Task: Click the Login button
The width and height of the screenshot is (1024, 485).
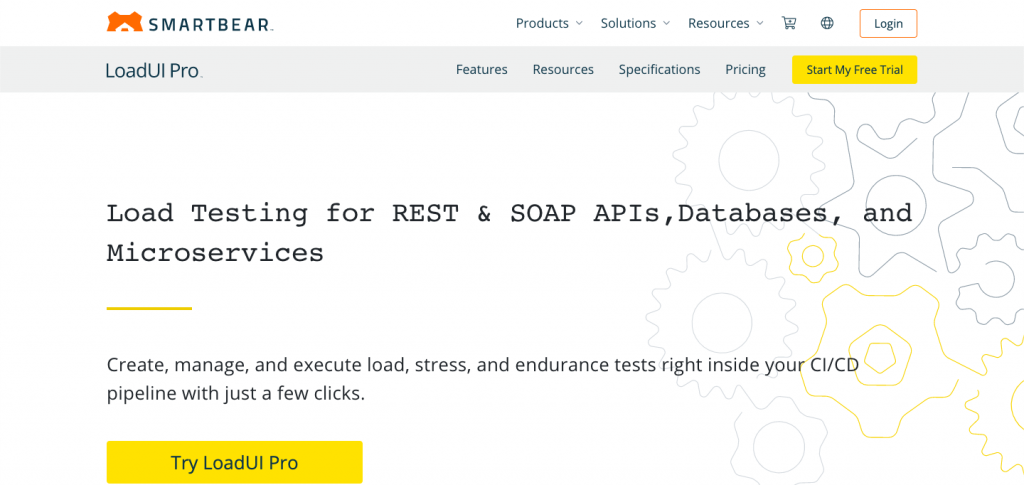Action: 888,23
